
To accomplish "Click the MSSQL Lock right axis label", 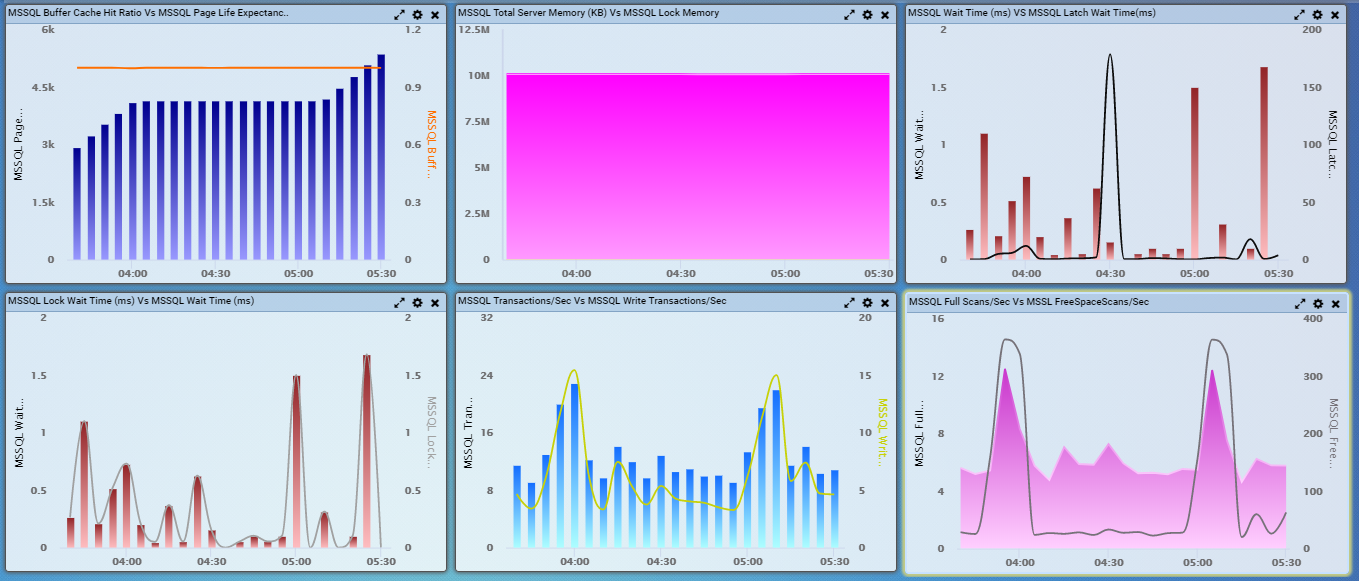I will tap(432, 432).
